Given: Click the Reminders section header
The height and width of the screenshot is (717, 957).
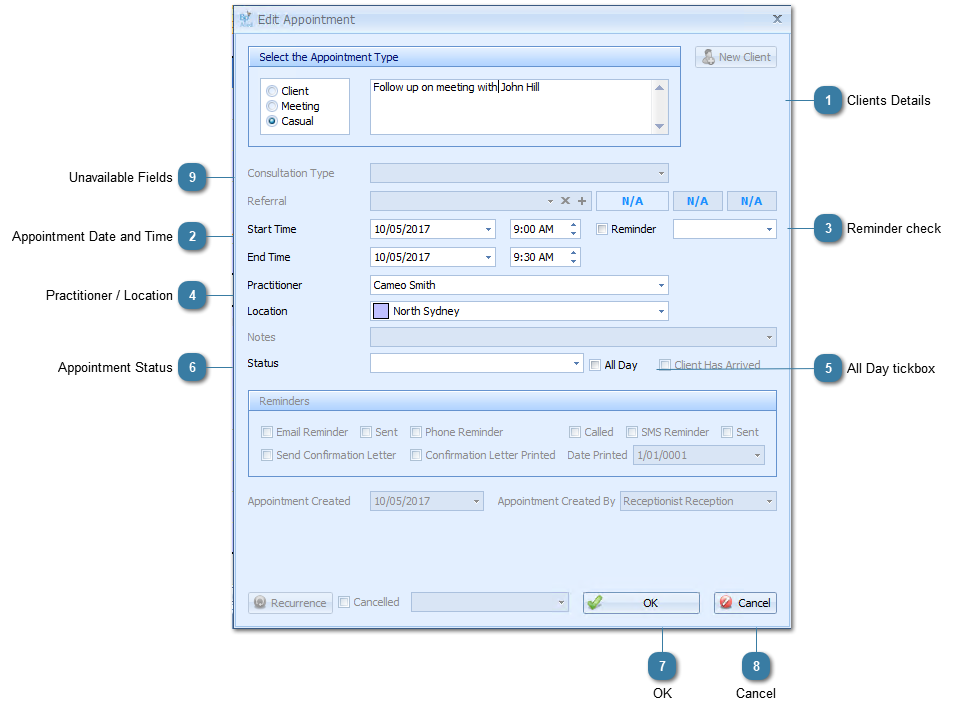Looking at the screenshot, I should pos(512,401).
